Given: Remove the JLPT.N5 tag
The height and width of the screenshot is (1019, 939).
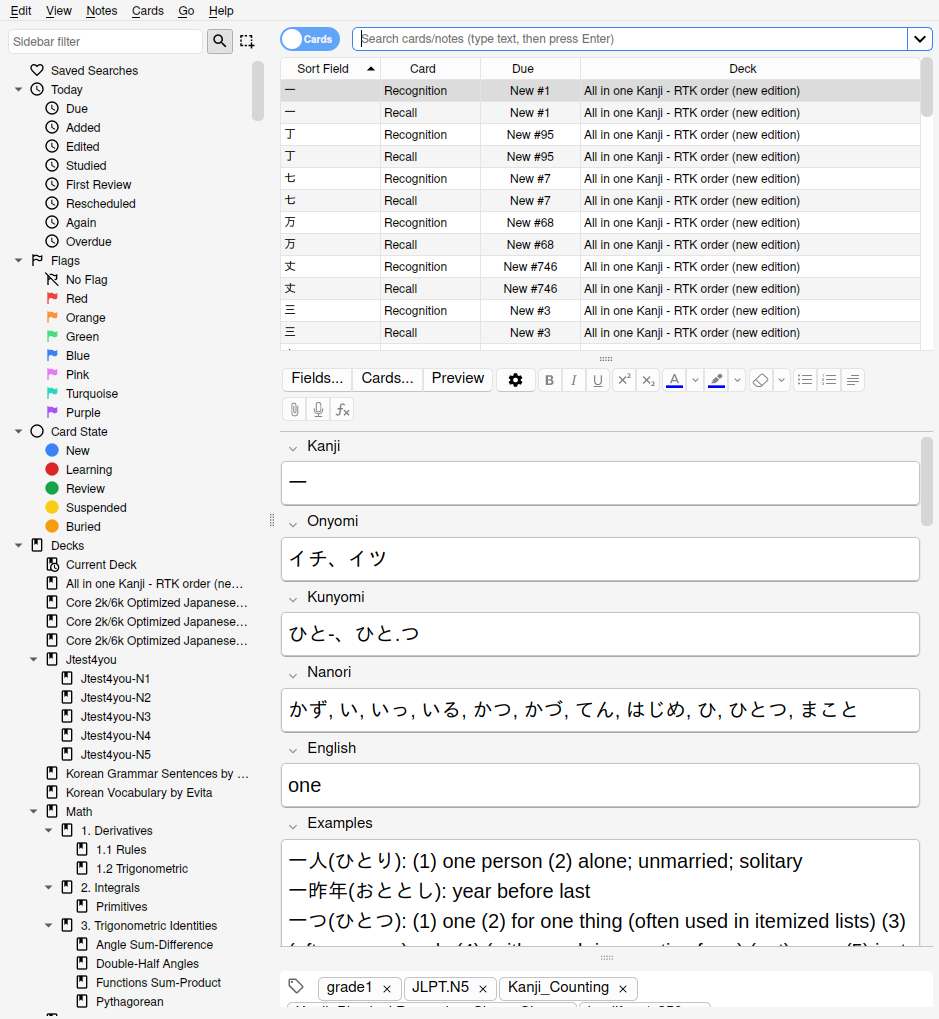Looking at the screenshot, I should [483, 988].
